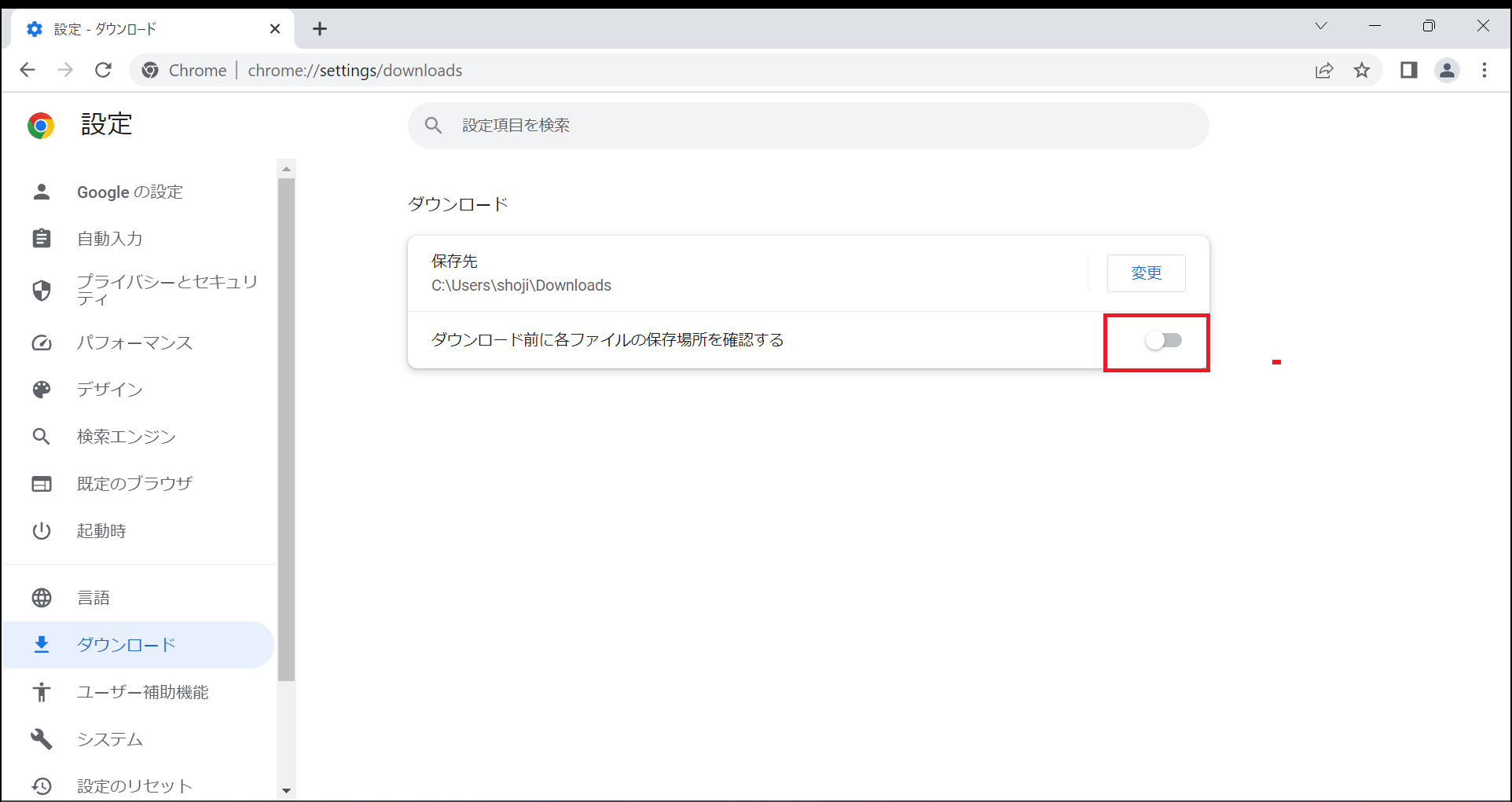Open the tab list chevron
1512x802 pixels.
coord(1321,26)
